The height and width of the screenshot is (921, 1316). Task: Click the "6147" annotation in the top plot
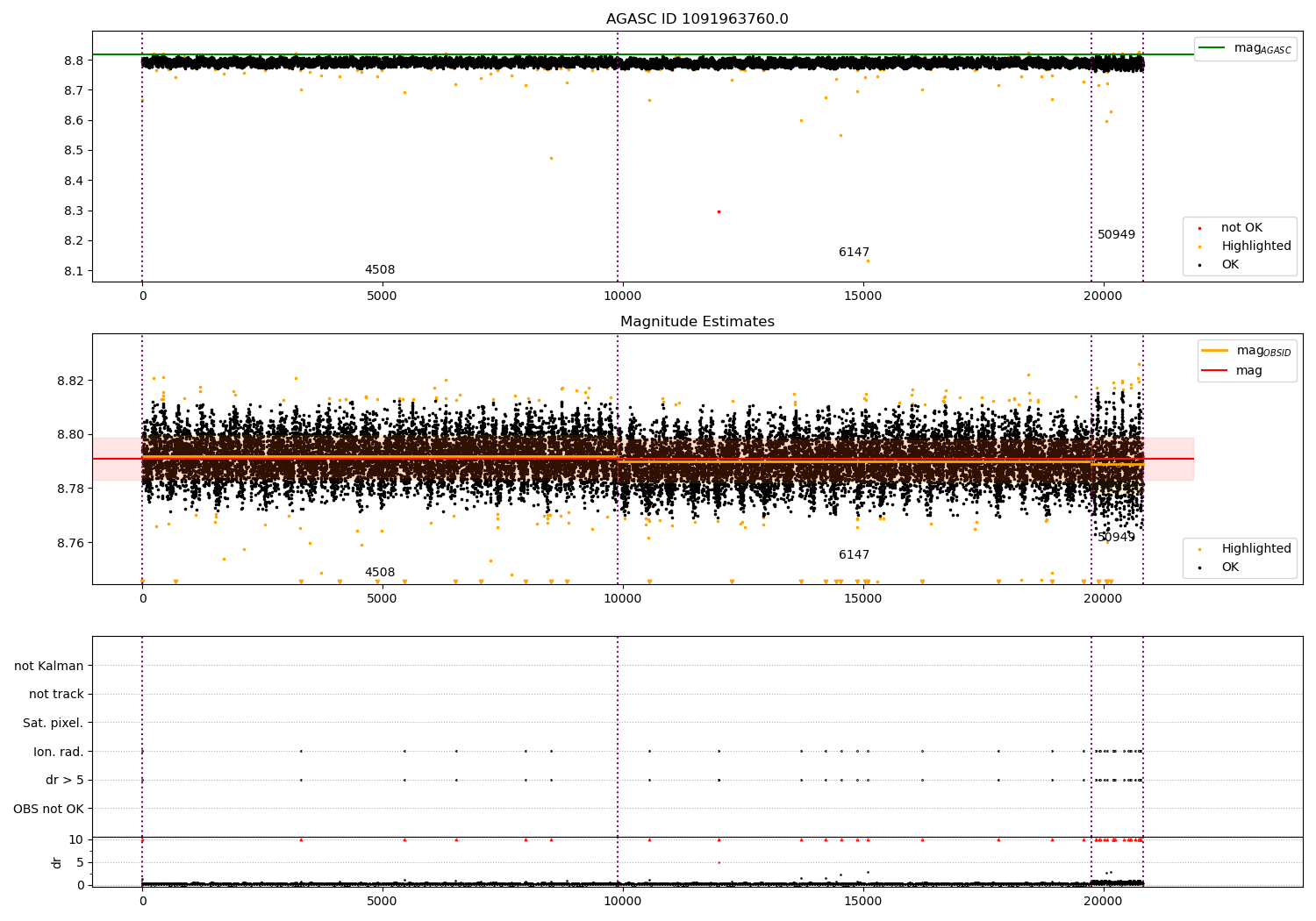click(854, 253)
